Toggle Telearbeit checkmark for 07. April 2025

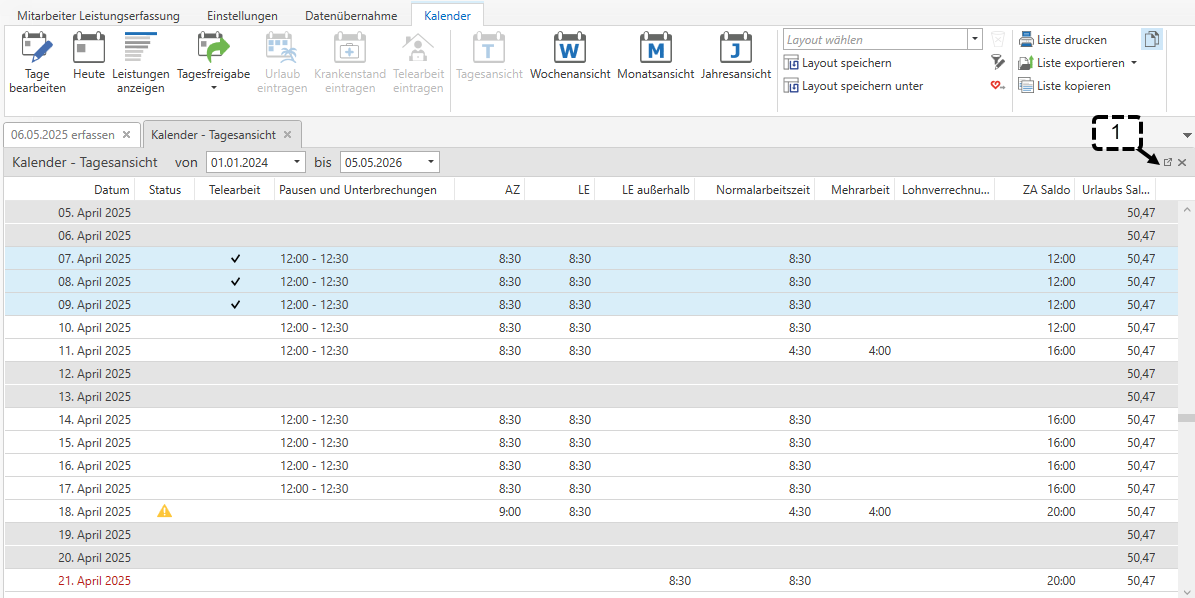(235, 259)
